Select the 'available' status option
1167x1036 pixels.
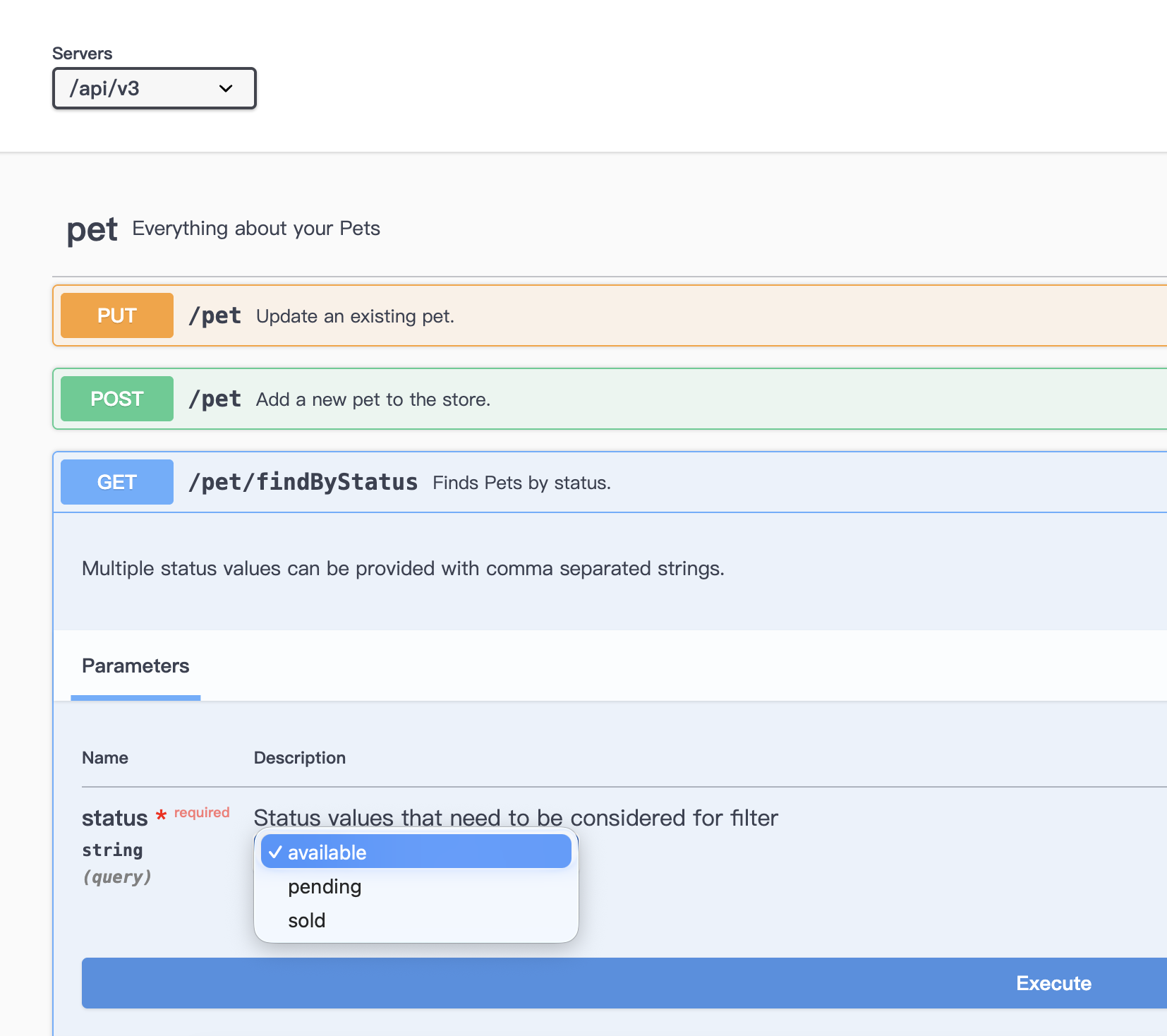pos(327,853)
